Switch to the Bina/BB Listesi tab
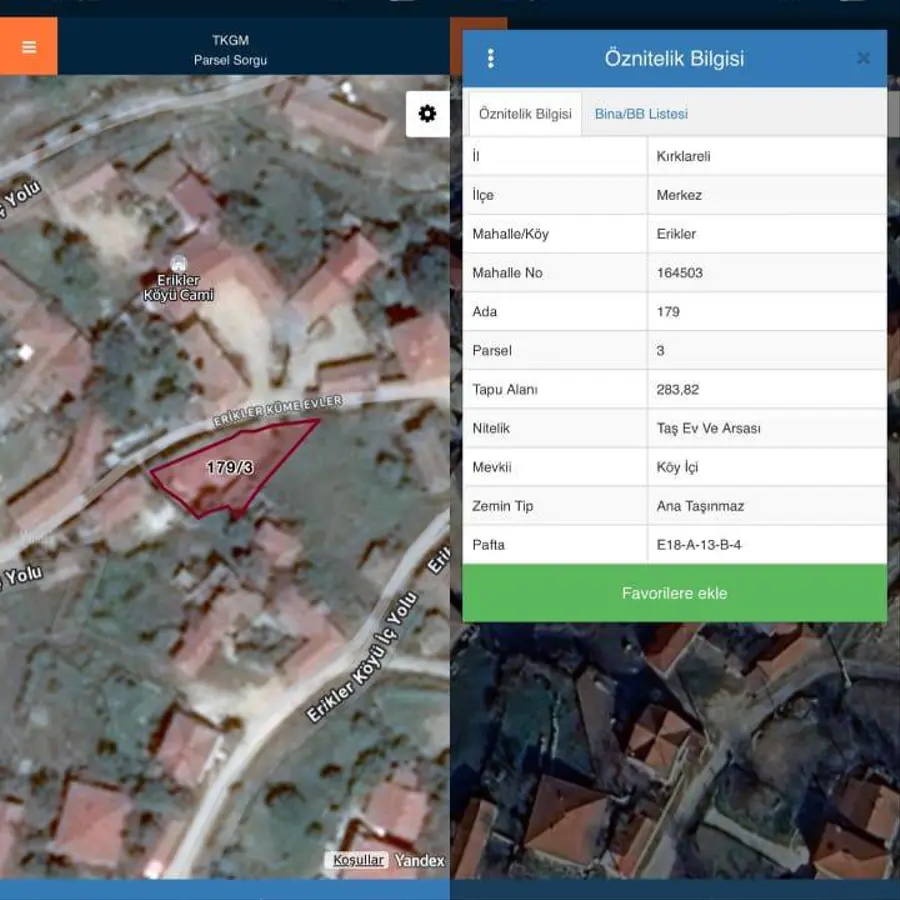Image resolution: width=900 pixels, height=900 pixels. 641,114
